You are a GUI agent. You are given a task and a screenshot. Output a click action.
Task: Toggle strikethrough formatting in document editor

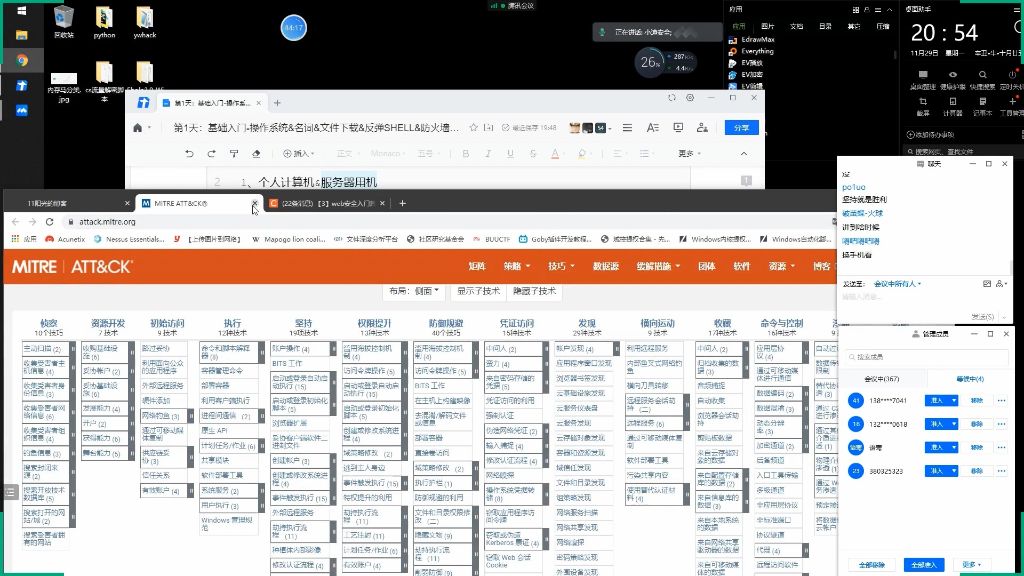pos(533,153)
